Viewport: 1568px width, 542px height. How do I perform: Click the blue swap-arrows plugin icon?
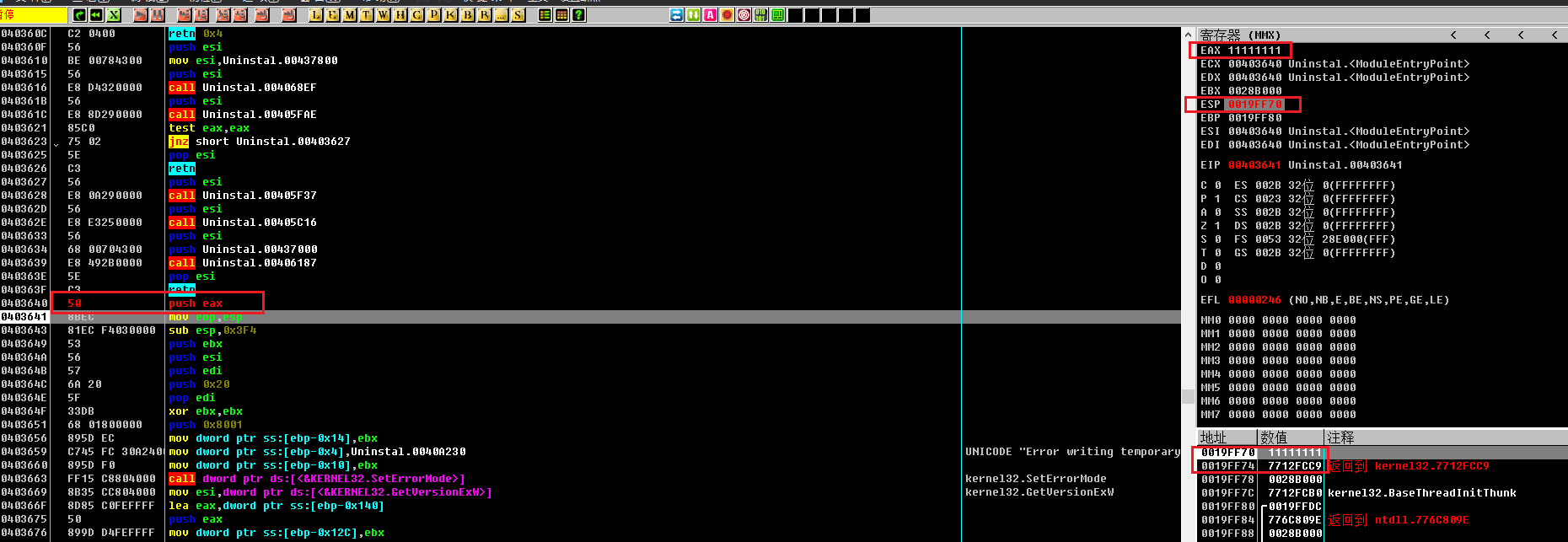677,15
